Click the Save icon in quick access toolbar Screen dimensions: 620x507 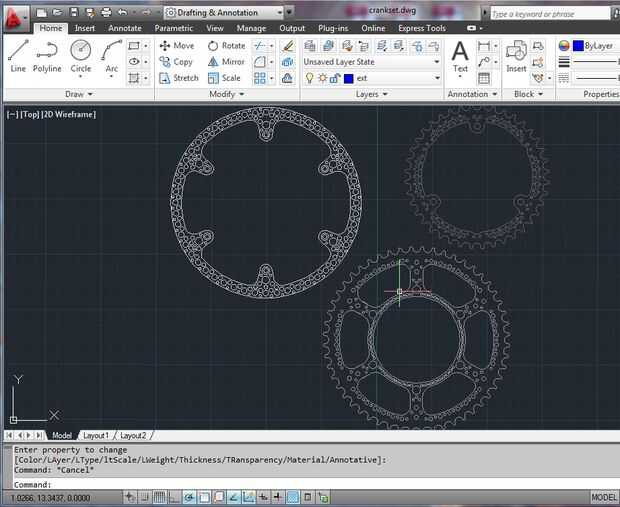pos(74,12)
